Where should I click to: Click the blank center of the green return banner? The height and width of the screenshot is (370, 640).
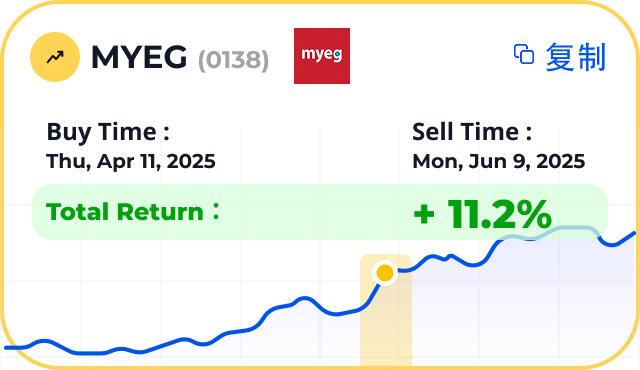(x=314, y=212)
